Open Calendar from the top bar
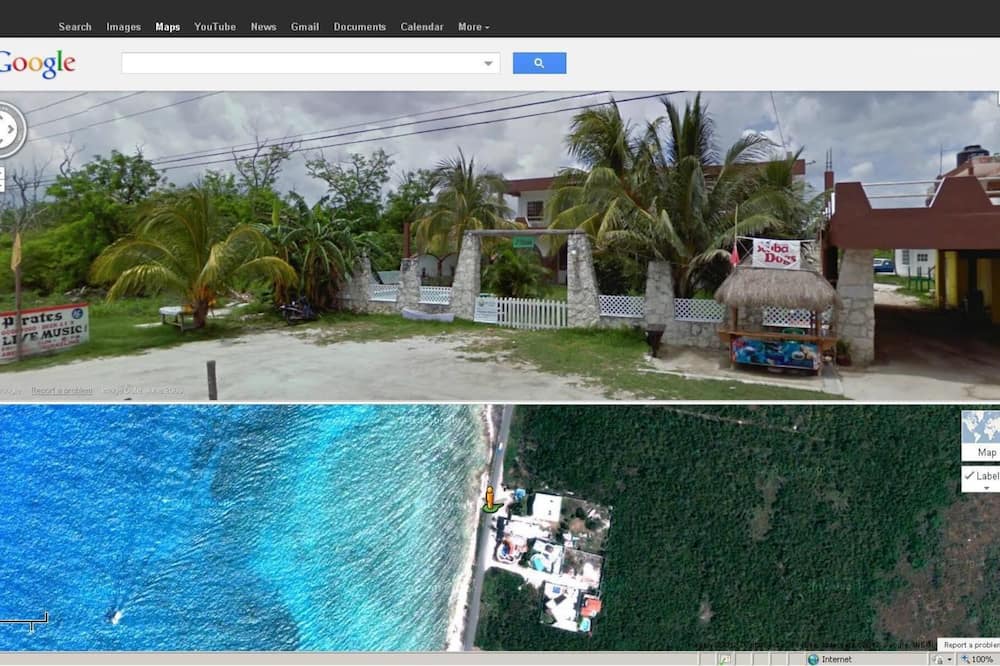Viewport: 1000px width, 666px height. coord(421,27)
